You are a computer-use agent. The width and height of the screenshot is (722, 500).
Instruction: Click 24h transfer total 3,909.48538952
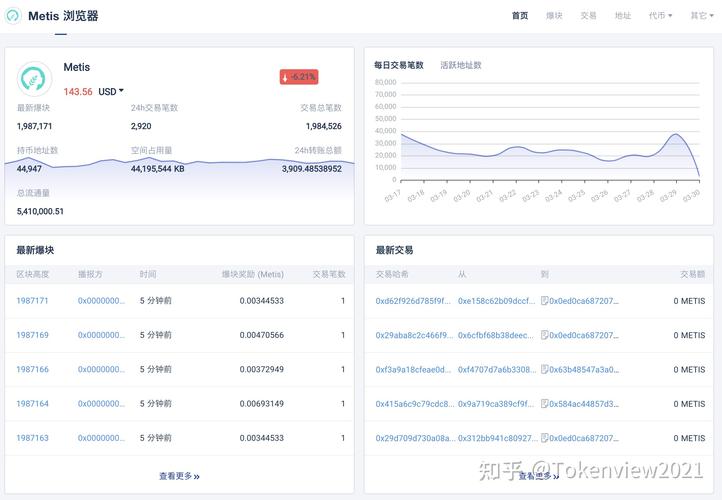tap(312, 169)
